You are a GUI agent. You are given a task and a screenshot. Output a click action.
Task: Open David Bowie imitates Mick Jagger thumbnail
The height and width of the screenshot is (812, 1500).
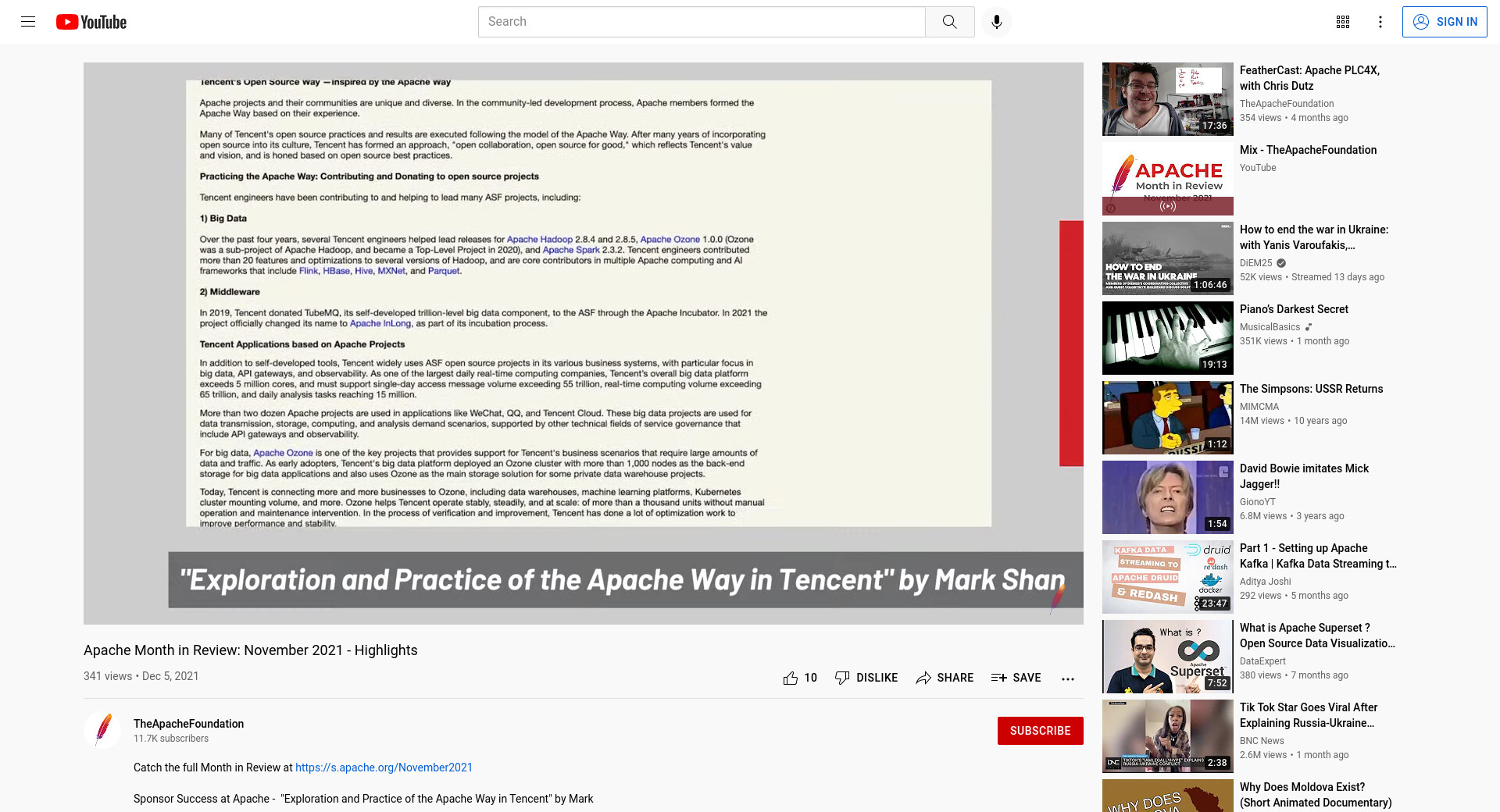(x=1168, y=497)
